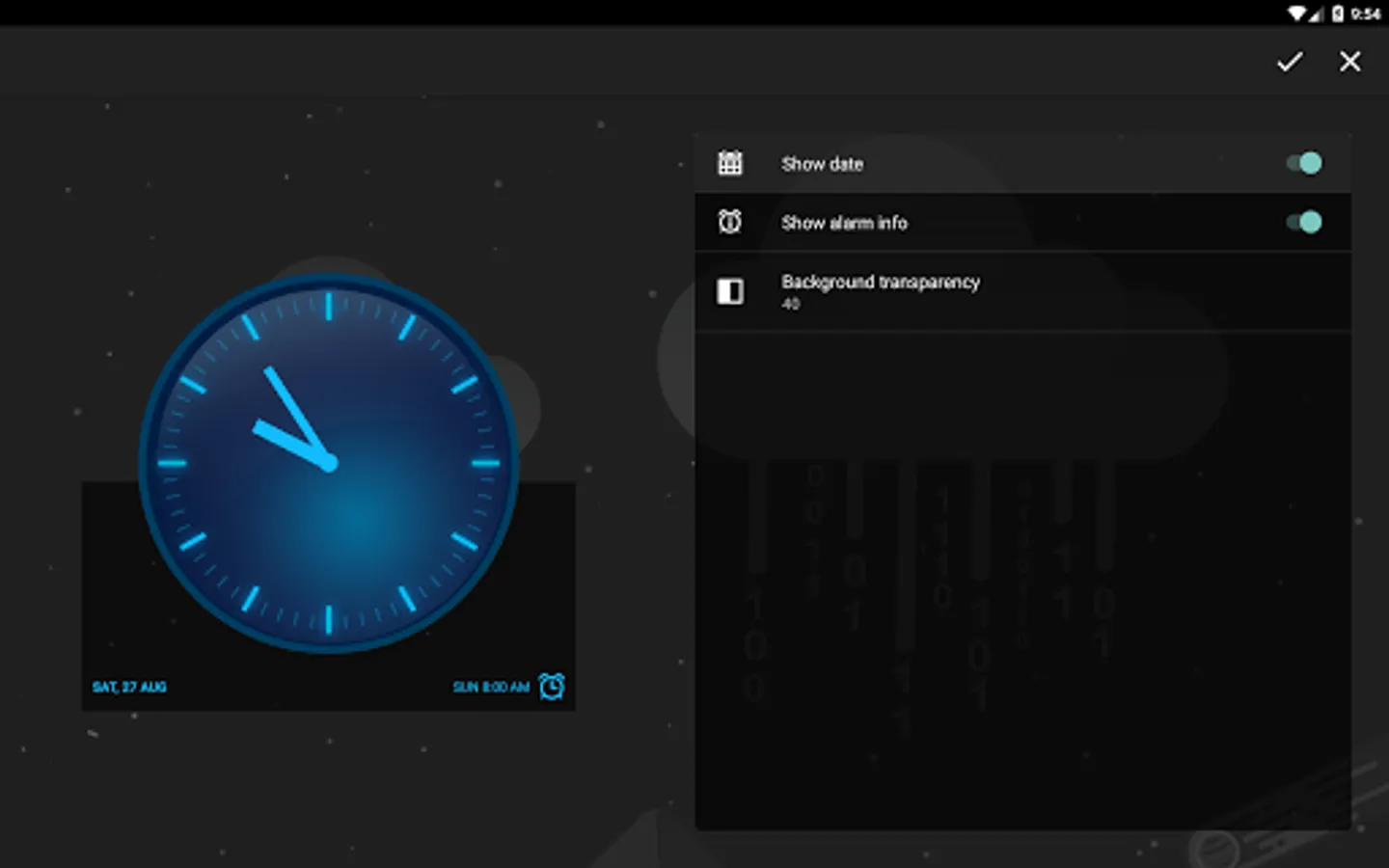Click the SAT, 27 AUG date text
1389x868 pixels.
129,687
